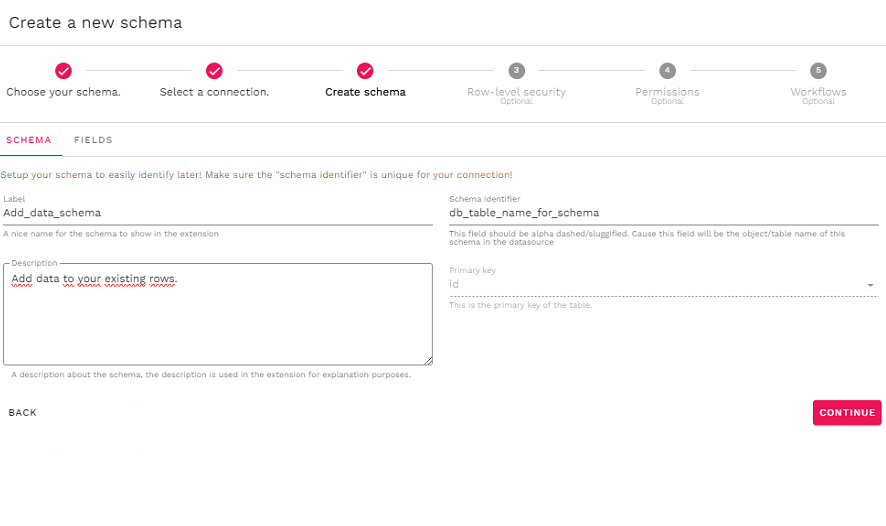Viewport: 886px width, 526px height.
Task: Open the Primary key dropdown arrow
Action: pyautogui.click(x=870, y=286)
